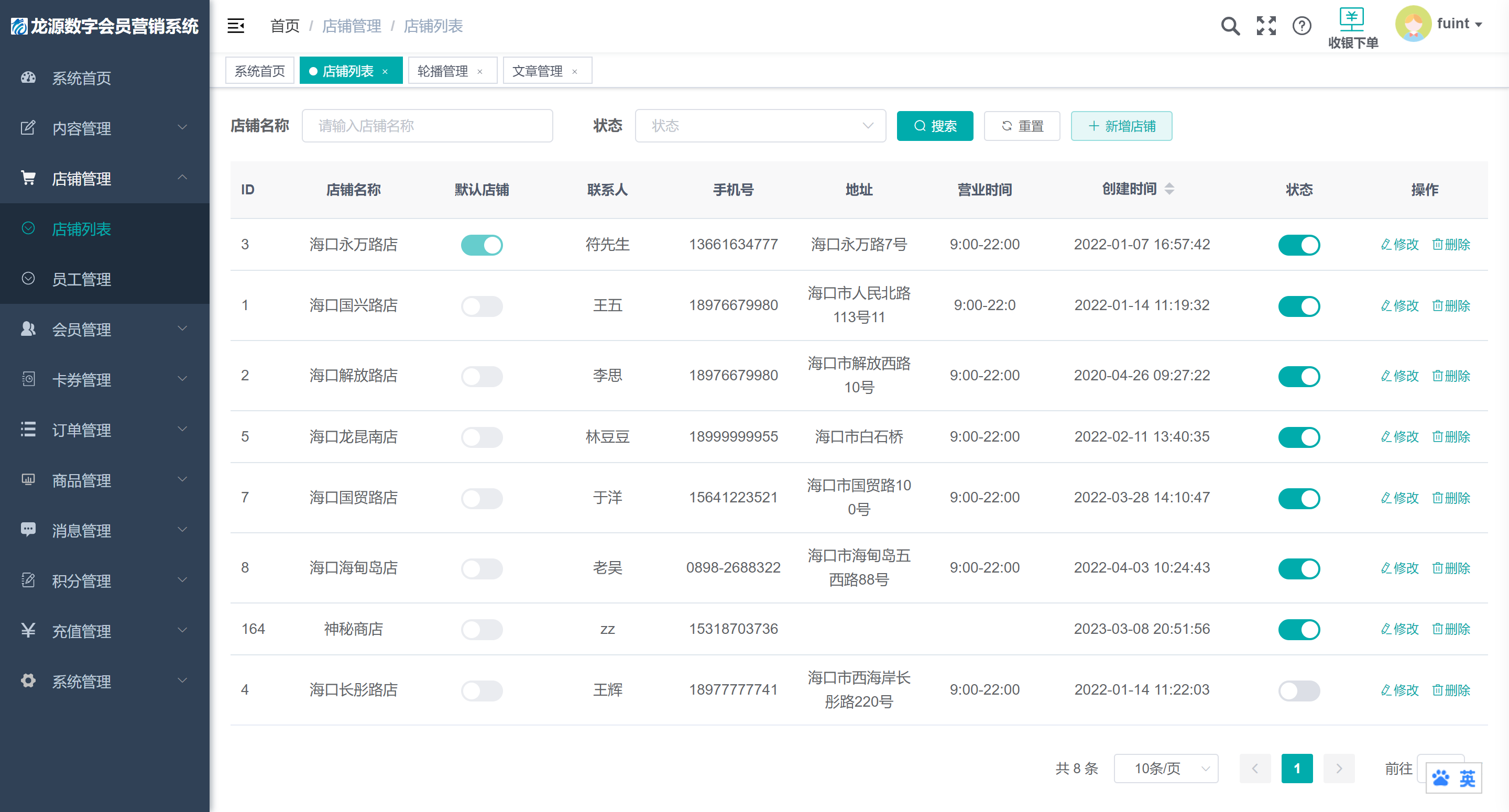Toggle default store switch for 海口永万路店
Image resolution: width=1509 pixels, height=812 pixels.
tap(482, 245)
